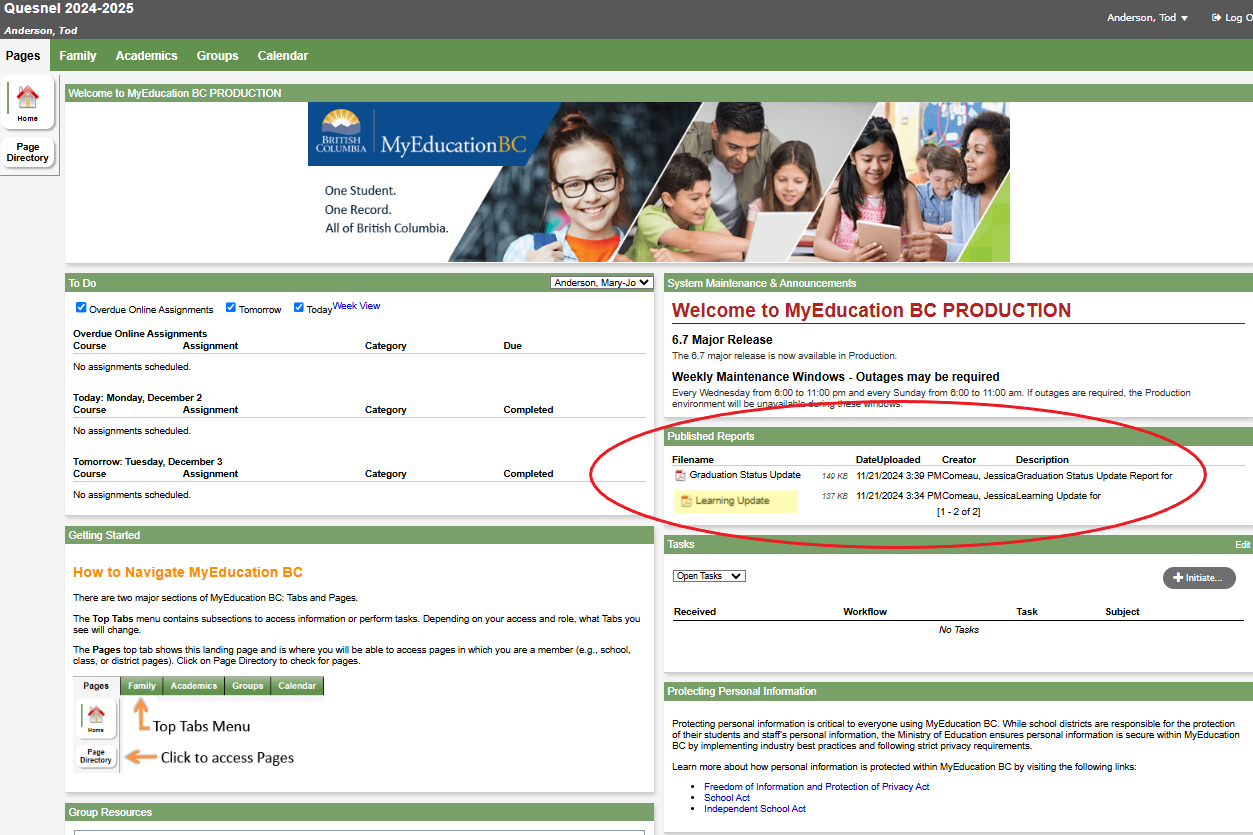Click the Home icon in the sidebar
The width and height of the screenshot is (1253, 835).
(x=28, y=98)
